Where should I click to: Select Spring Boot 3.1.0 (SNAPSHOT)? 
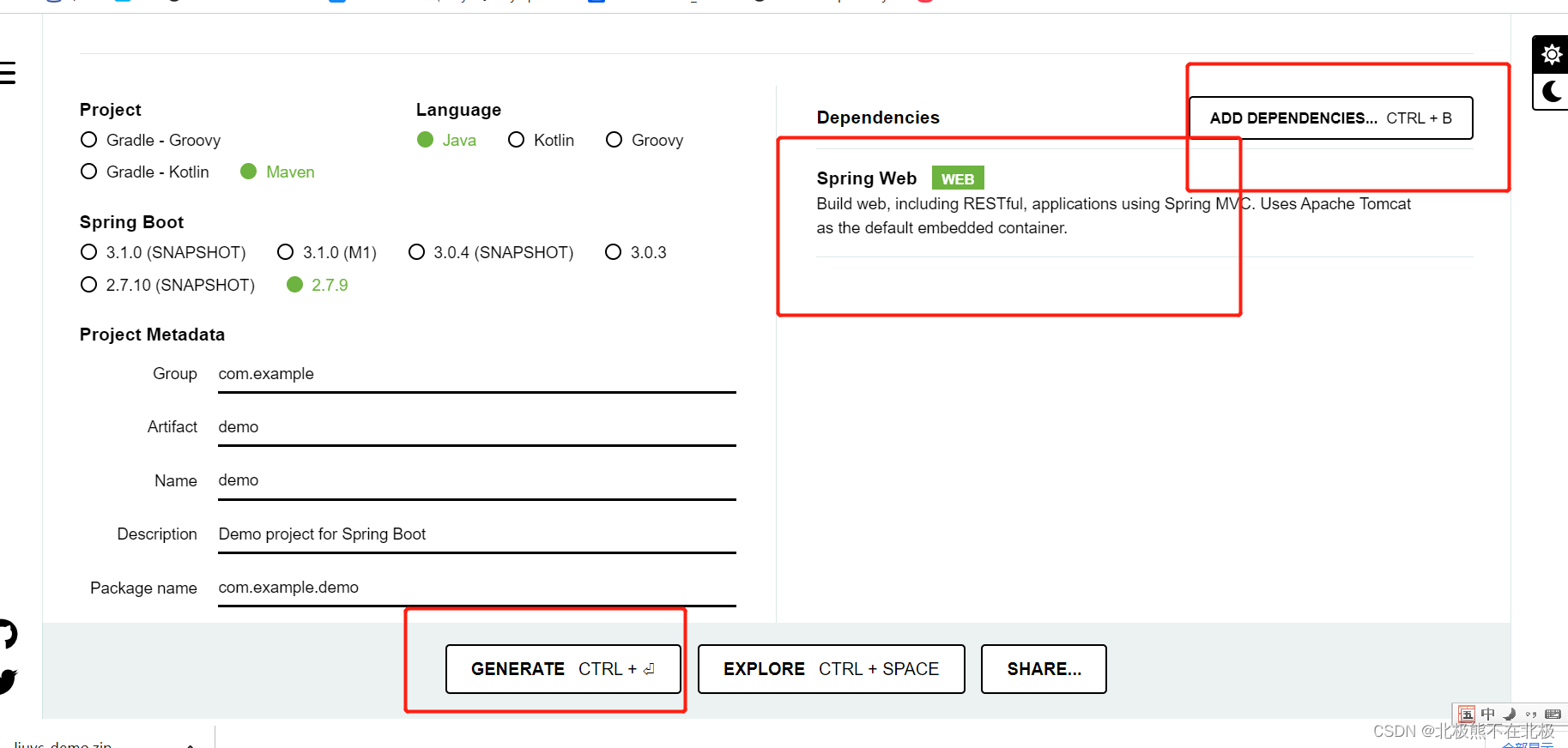[163, 252]
